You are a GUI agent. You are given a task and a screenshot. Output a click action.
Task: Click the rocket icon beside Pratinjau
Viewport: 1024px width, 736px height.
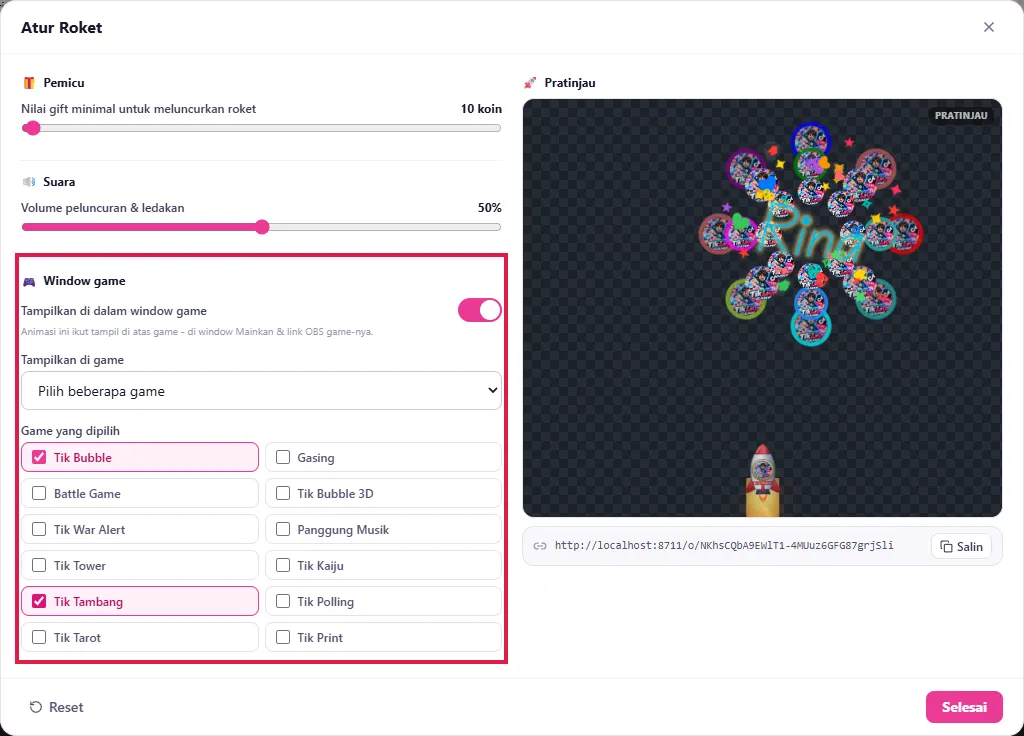coord(530,83)
